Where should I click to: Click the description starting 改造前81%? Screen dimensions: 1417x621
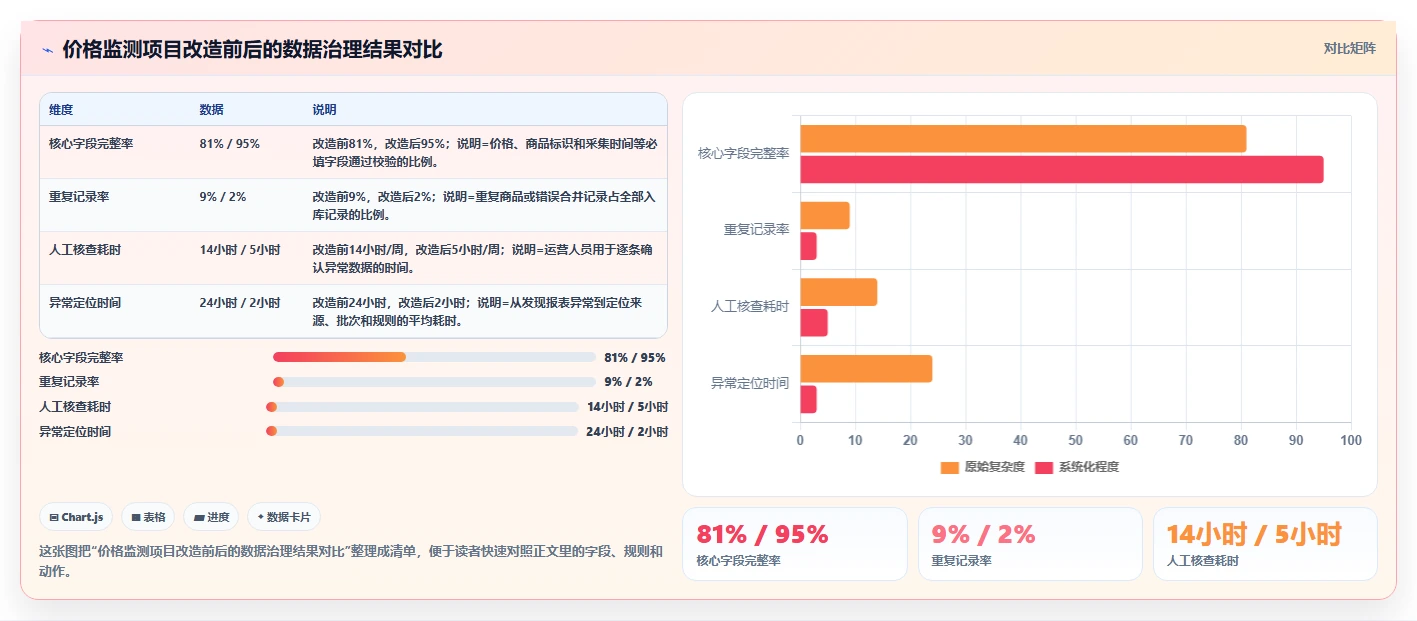[x=485, y=152]
